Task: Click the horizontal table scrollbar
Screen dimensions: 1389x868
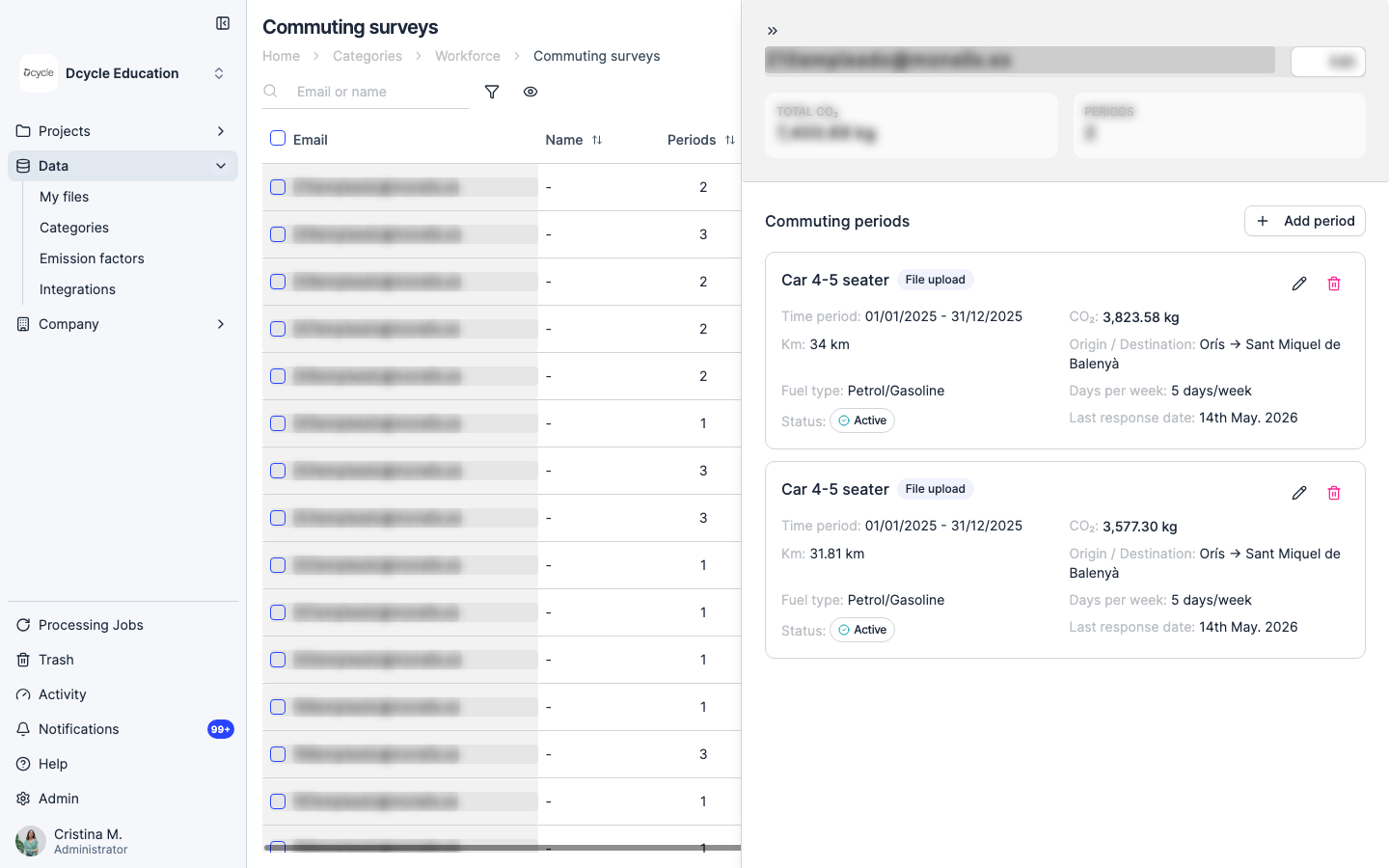Action: [x=502, y=848]
